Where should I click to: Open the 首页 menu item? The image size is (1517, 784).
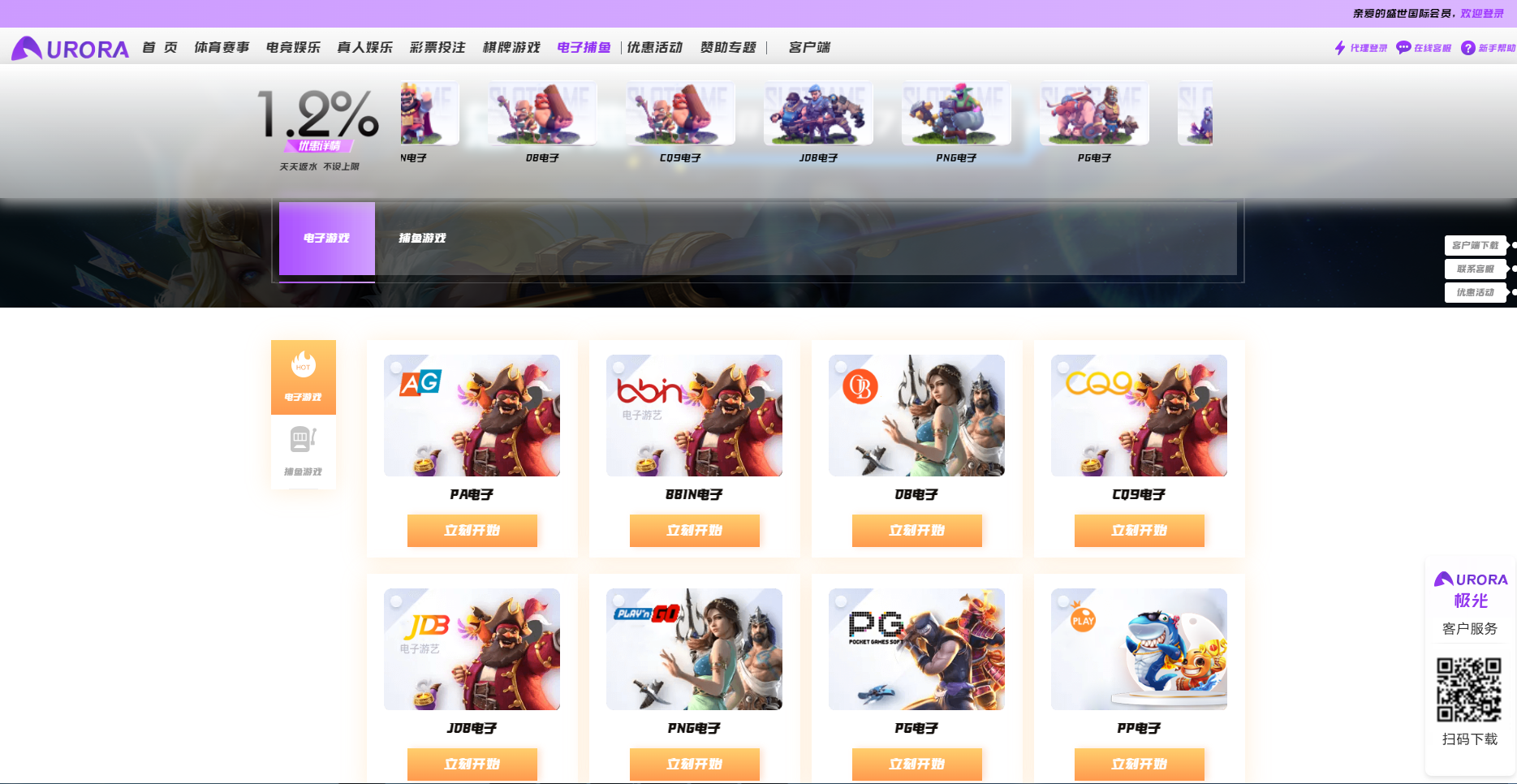coord(160,48)
